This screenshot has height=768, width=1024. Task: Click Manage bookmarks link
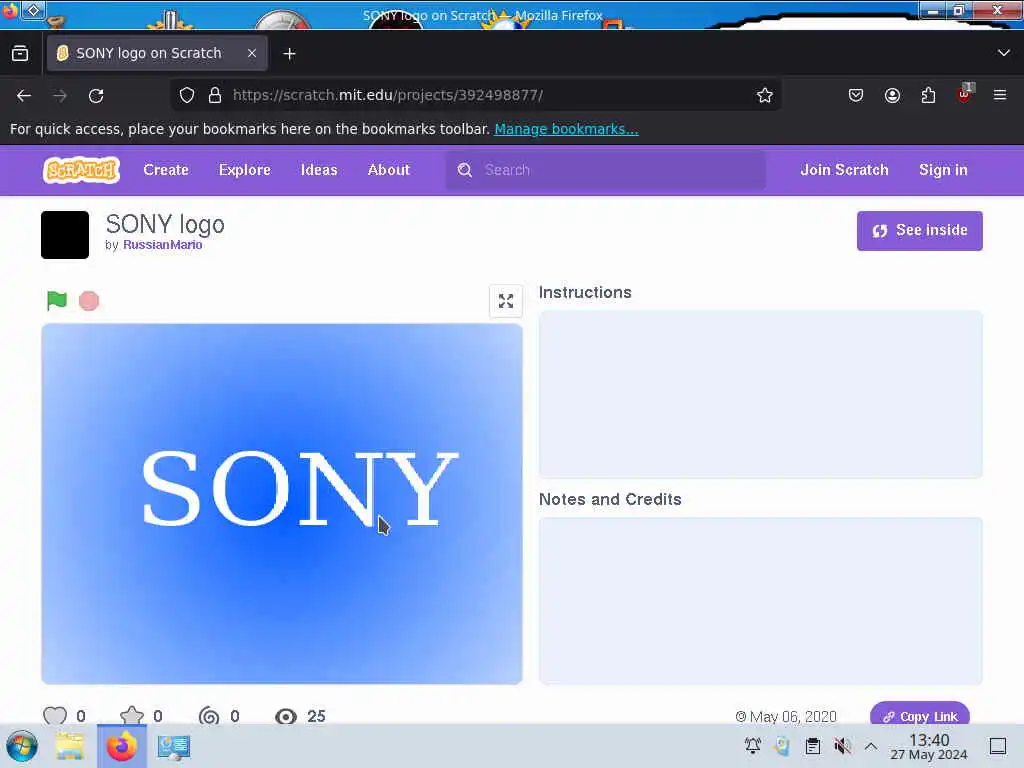(x=566, y=129)
